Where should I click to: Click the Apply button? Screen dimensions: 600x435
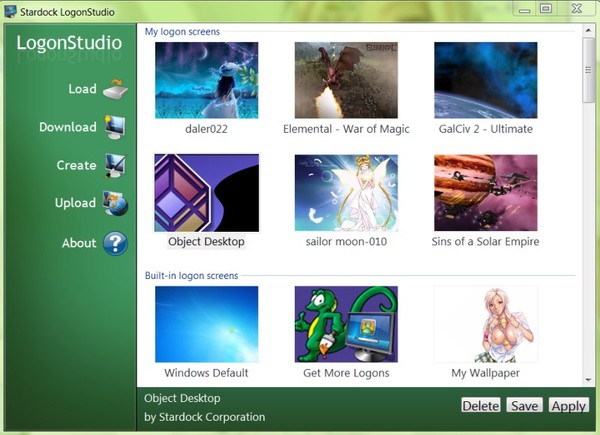(x=569, y=405)
